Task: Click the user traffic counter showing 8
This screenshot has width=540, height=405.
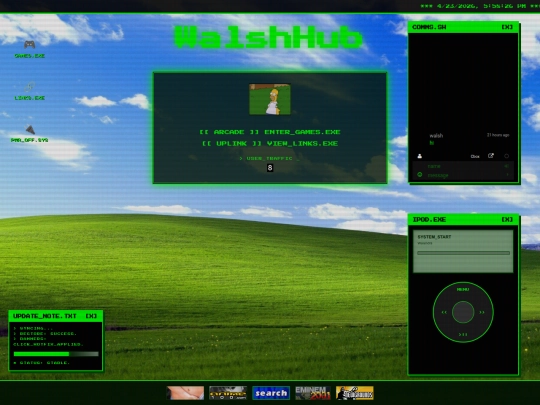Action: click(x=270, y=168)
